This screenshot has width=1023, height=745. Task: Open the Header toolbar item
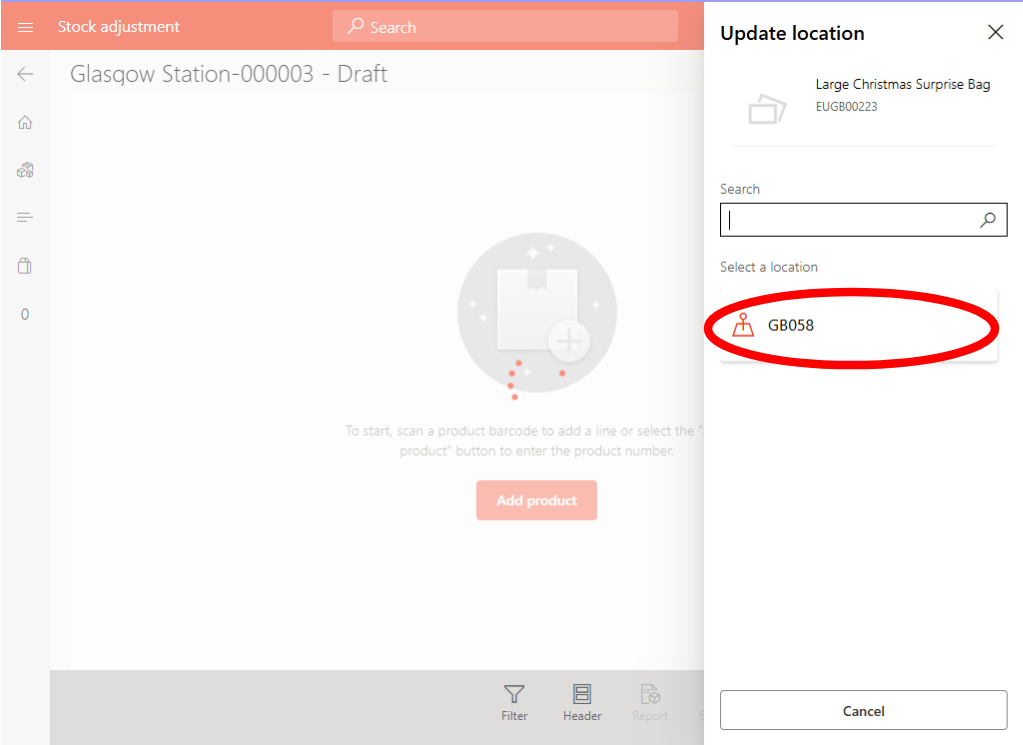coord(582,702)
